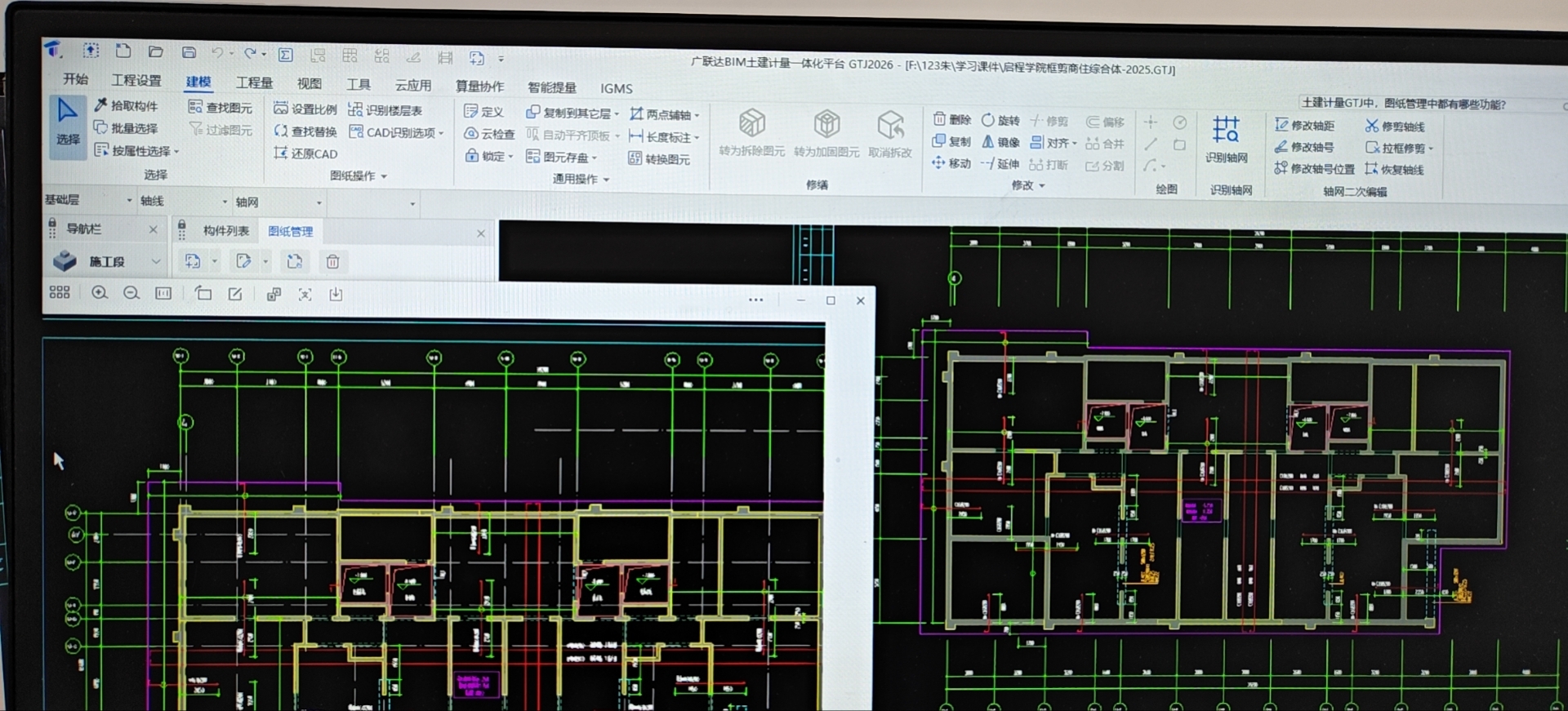
Task: Click 对齐 align tool
Action: click(x=1052, y=143)
